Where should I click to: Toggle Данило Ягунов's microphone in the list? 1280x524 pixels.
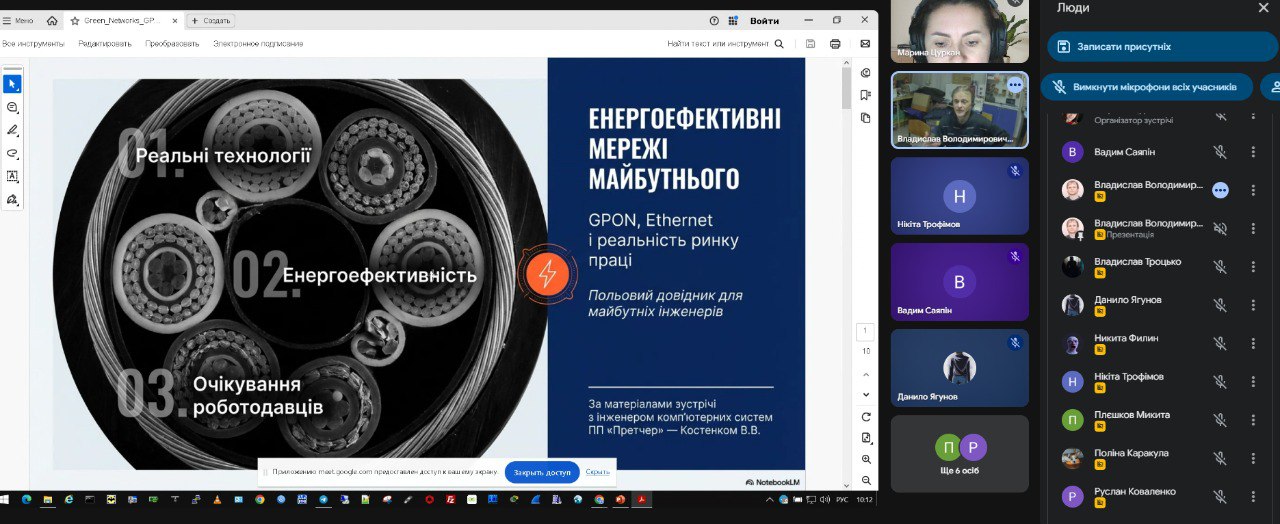coord(1220,305)
